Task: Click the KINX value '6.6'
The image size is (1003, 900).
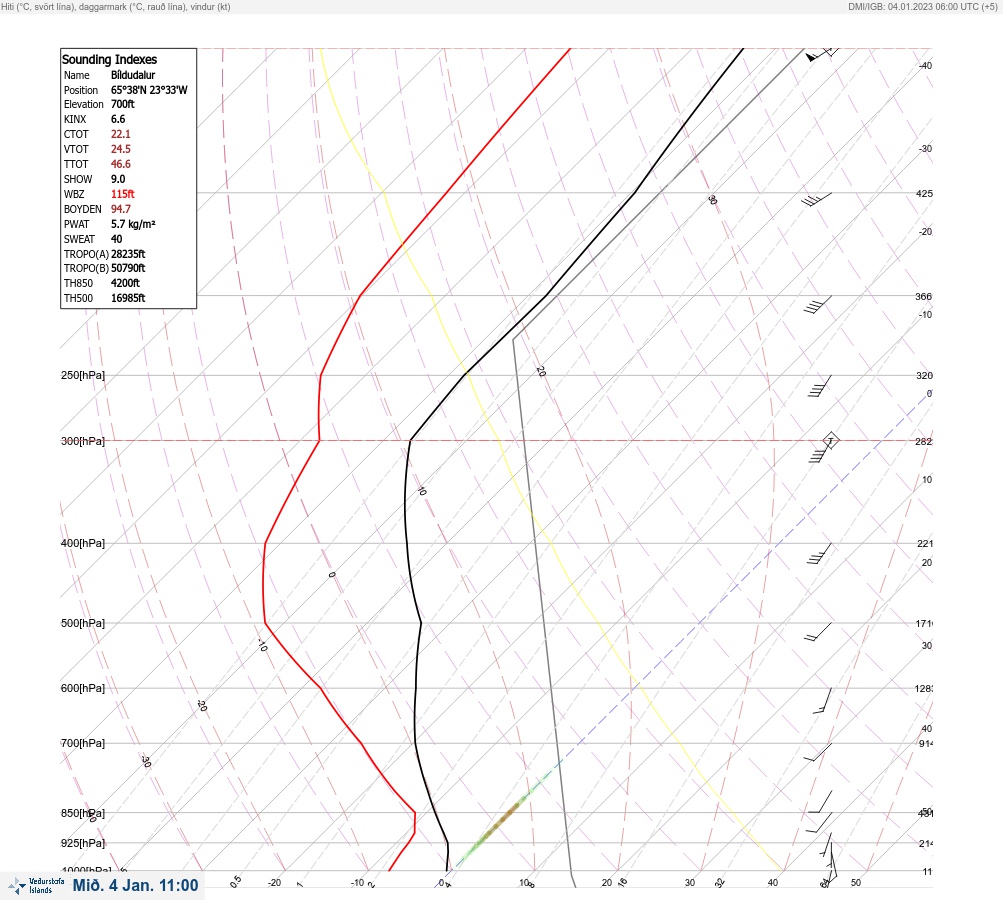Action: 118,119
